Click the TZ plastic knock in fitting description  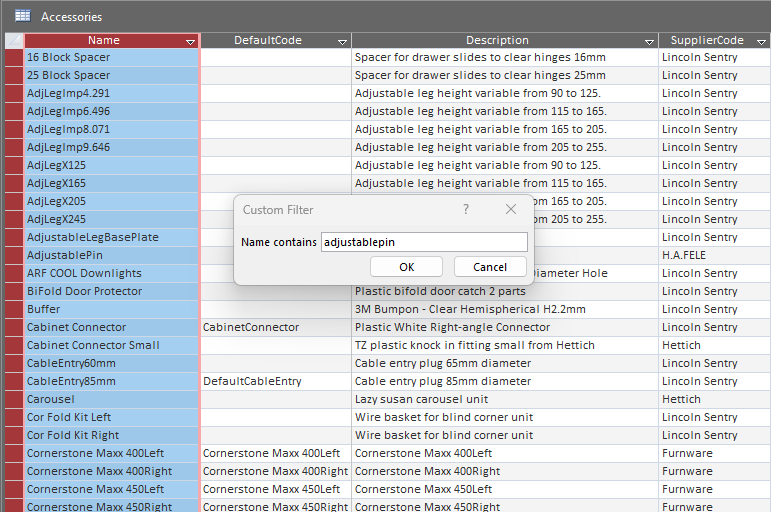(505, 345)
